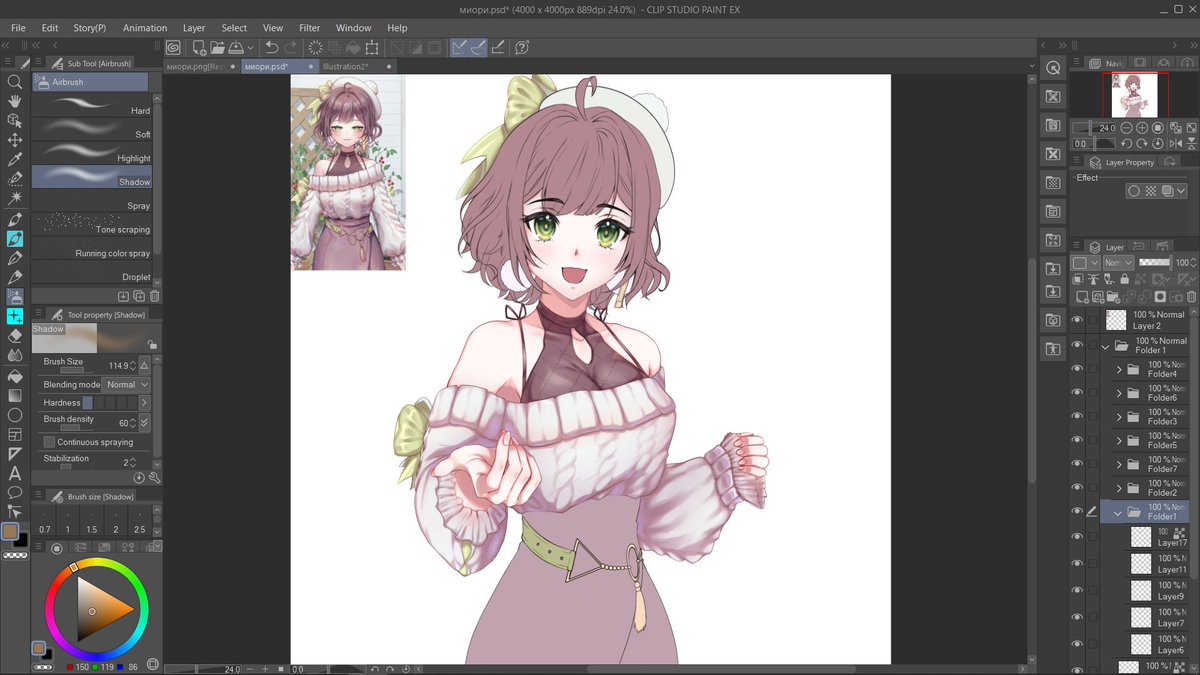1200x675 pixels.
Task: Select the Move layer tool
Action: tap(15, 140)
